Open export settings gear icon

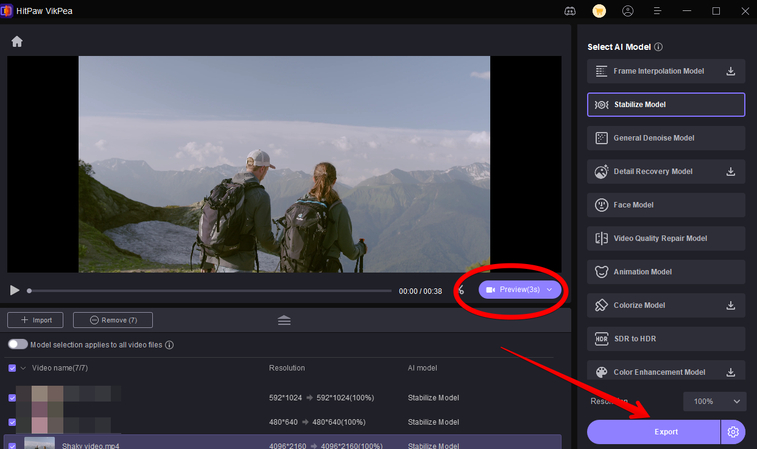[x=733, y=432]
